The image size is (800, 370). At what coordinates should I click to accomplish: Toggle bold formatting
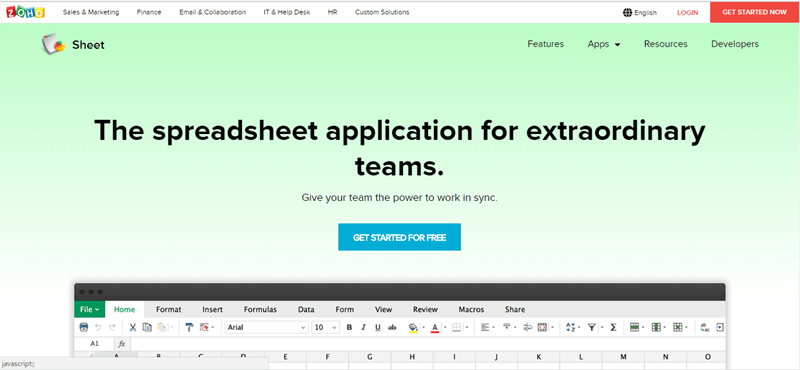(x=349, y=328)
